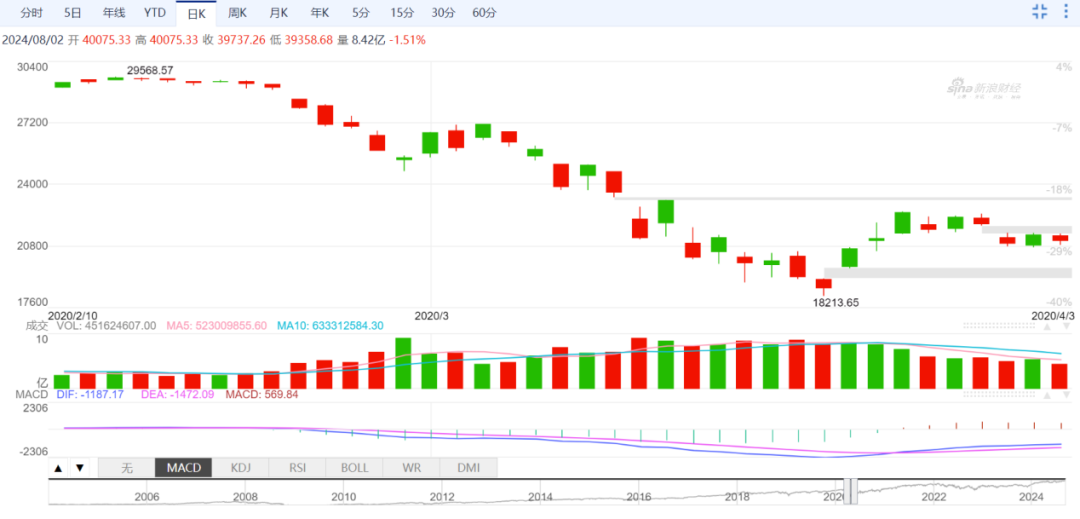Click the down arrow on volume panel

tap(1068, 325)
